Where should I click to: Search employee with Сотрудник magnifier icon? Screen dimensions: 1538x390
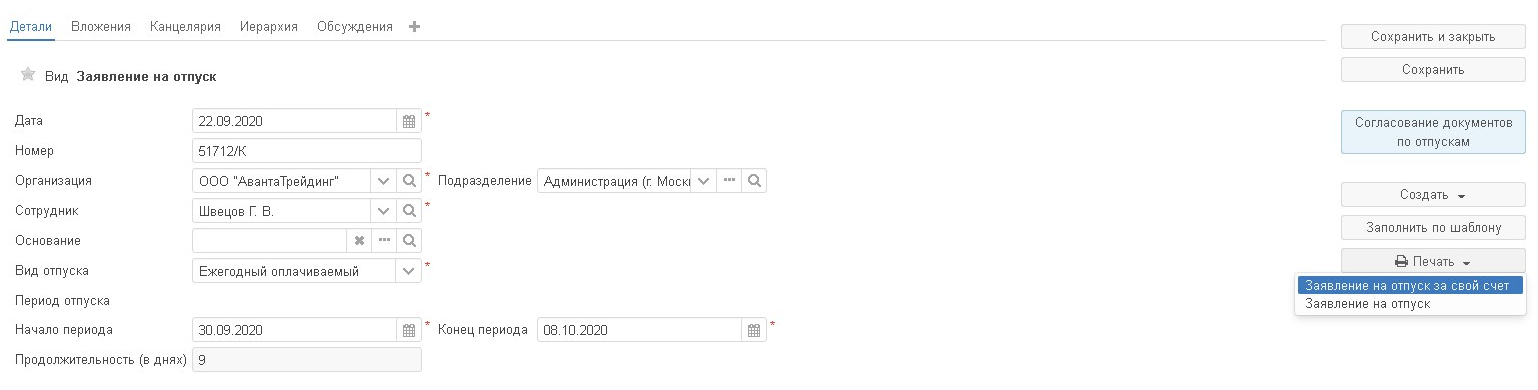coord(409,211)
